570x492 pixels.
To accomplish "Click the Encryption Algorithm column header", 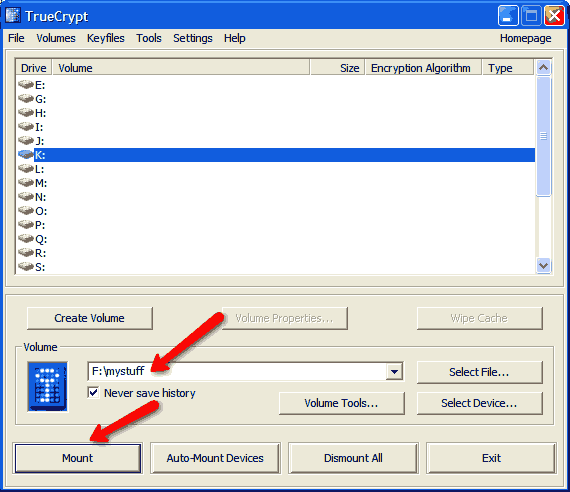I will (x=423, y=68).
